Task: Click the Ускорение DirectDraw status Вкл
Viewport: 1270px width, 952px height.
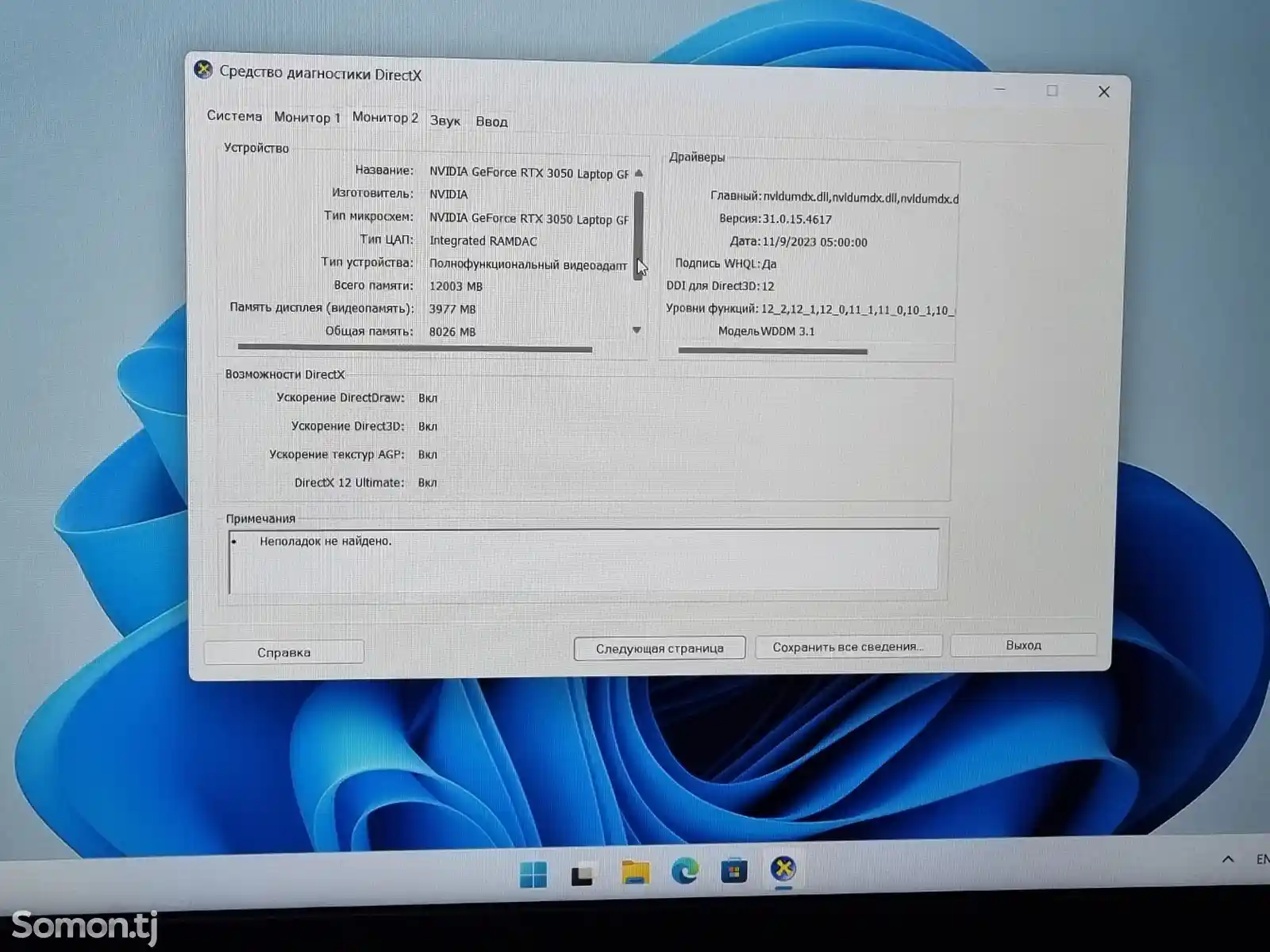Action: click(428, 398)
